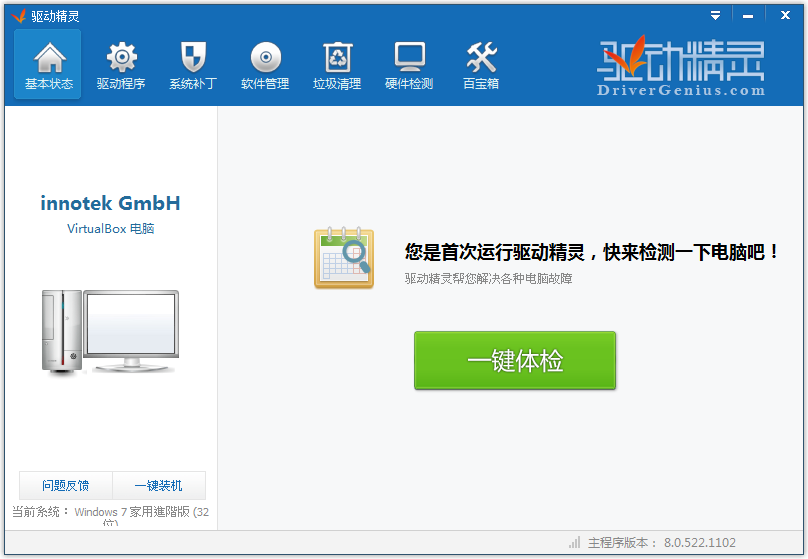
Task: Click the DriverGenius.com logo
Action: coord(681,65)
